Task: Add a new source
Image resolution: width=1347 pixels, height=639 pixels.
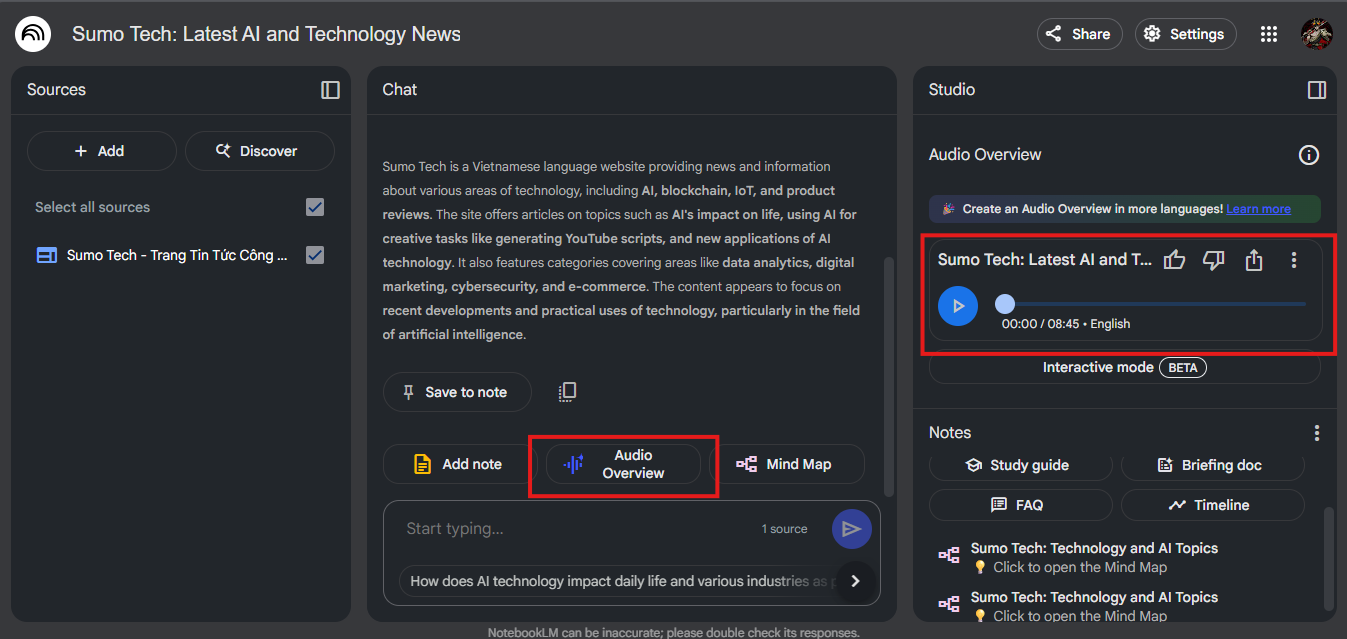Action: [x=101, y=151]
